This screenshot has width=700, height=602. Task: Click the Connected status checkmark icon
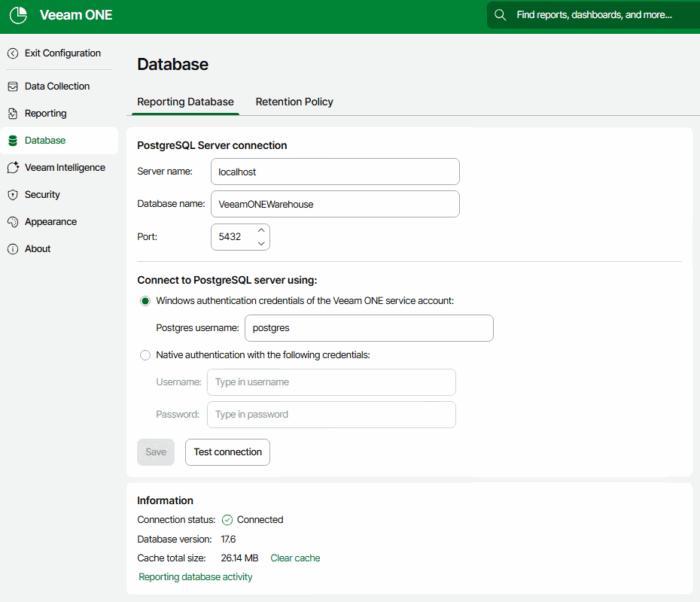pos(227,520)
